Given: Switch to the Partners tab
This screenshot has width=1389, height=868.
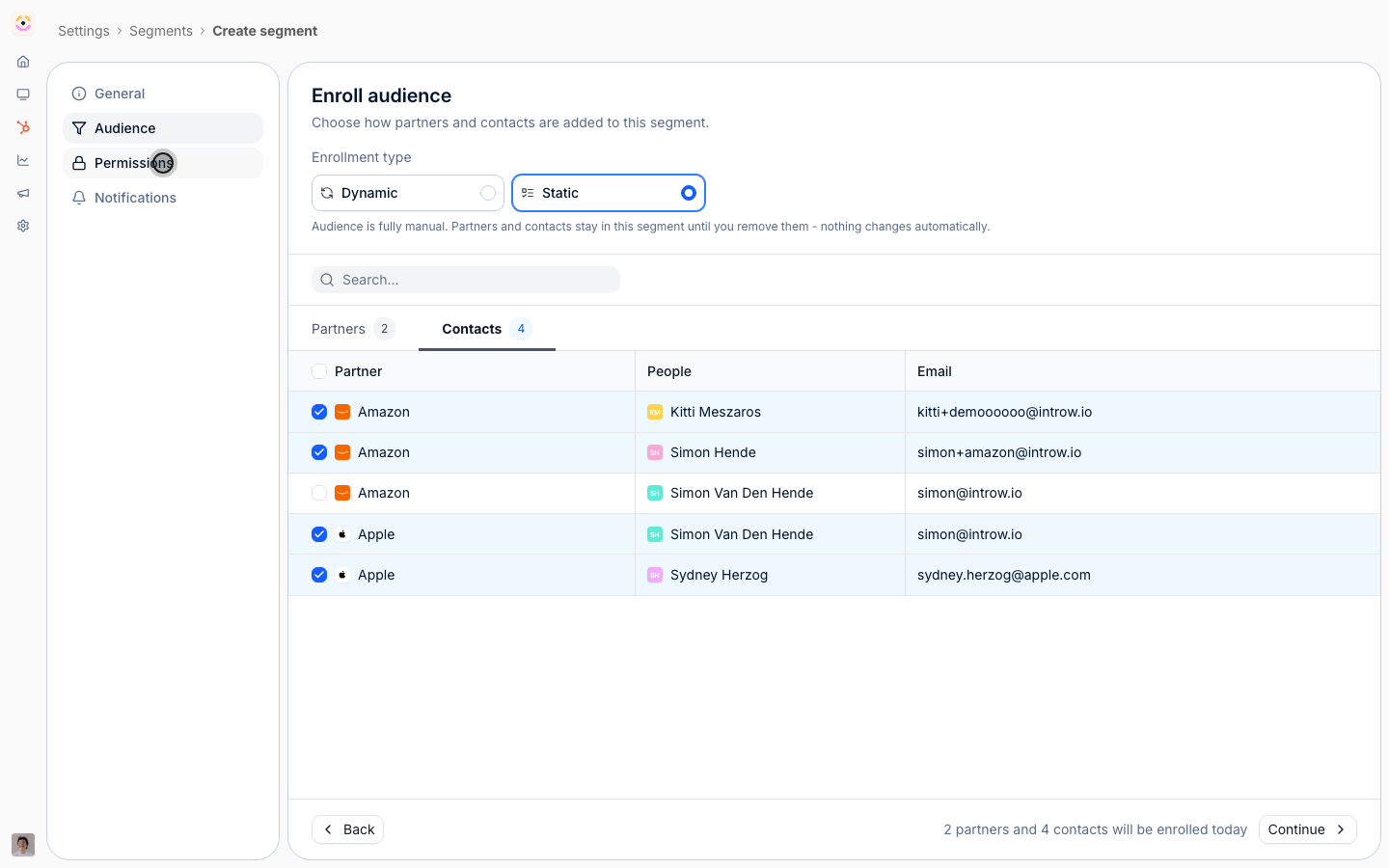Looking at the screenshot, I should 353,329.
